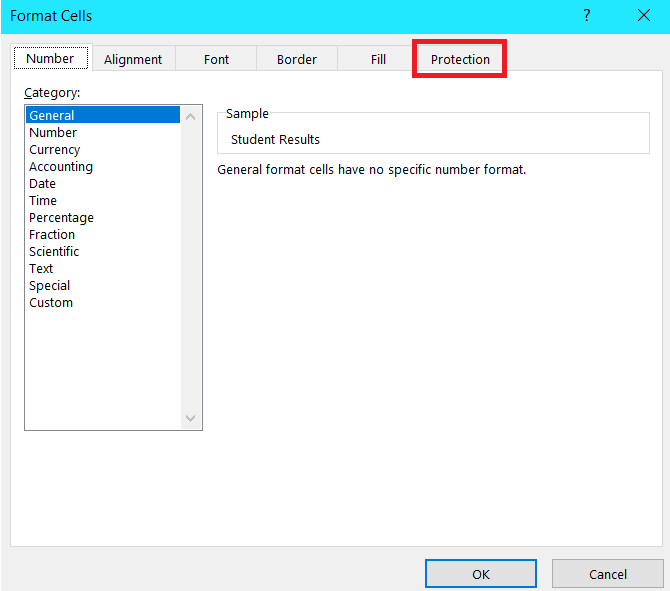670x591 pixels.
Task: Click the Category list scroll up arrow
Action: point(191,116)
